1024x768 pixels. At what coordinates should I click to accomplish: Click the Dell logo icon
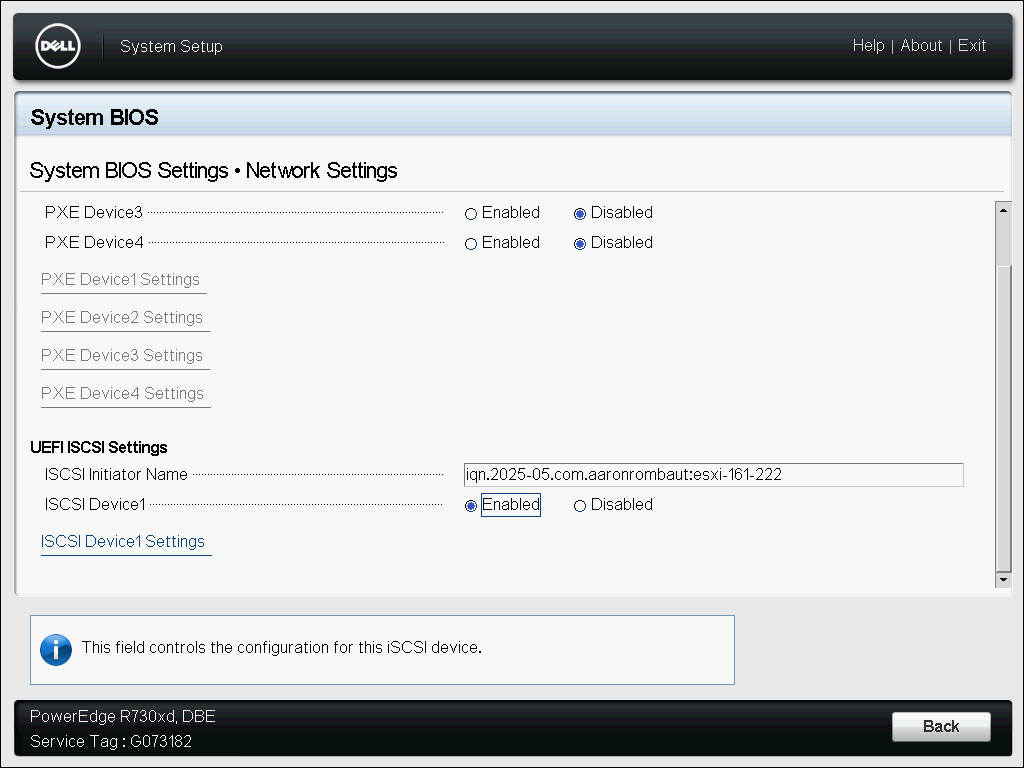click(57, 46)
